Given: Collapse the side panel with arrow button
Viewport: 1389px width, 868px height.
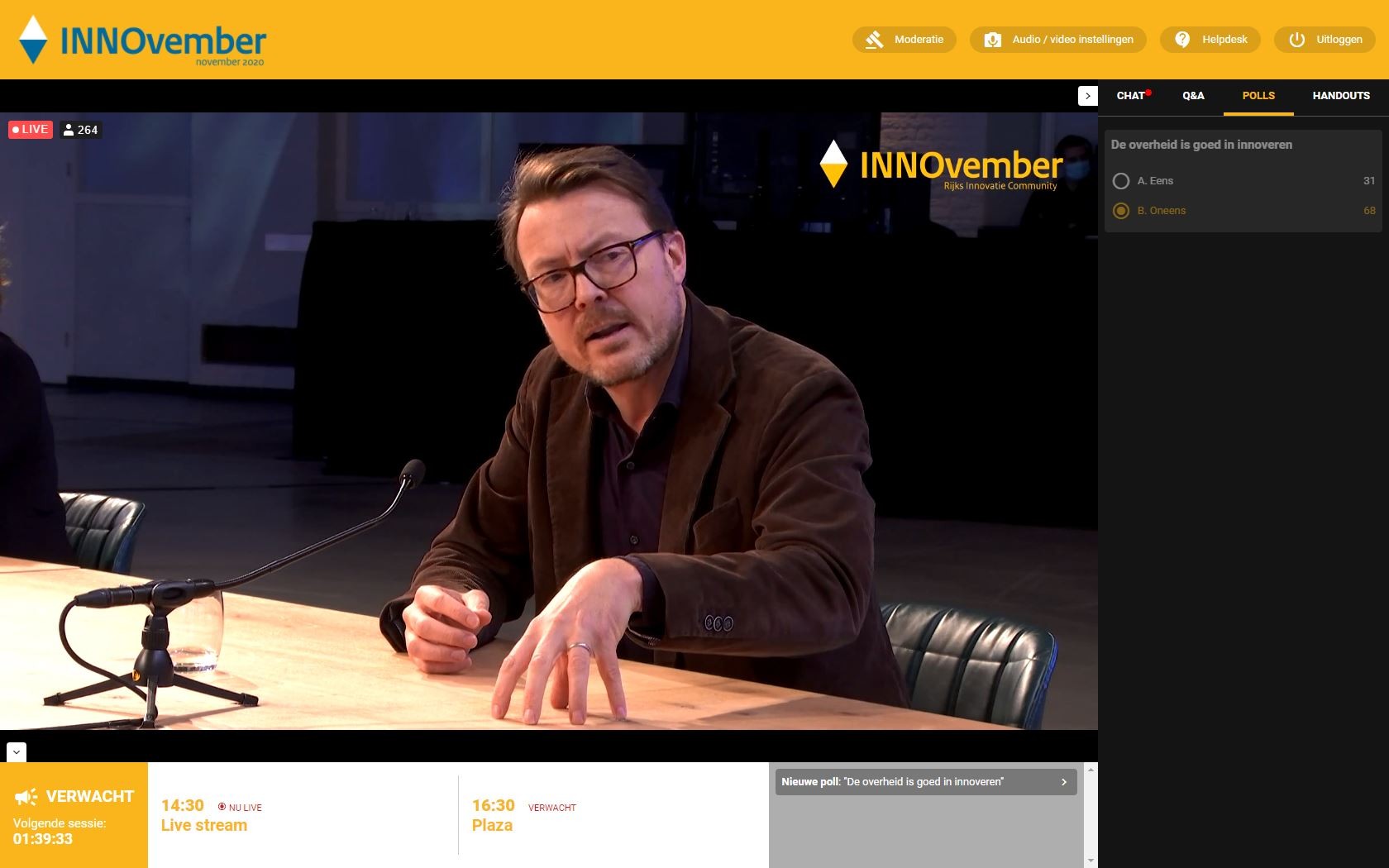Looking at the screenshot, I should click(1088, 96).
